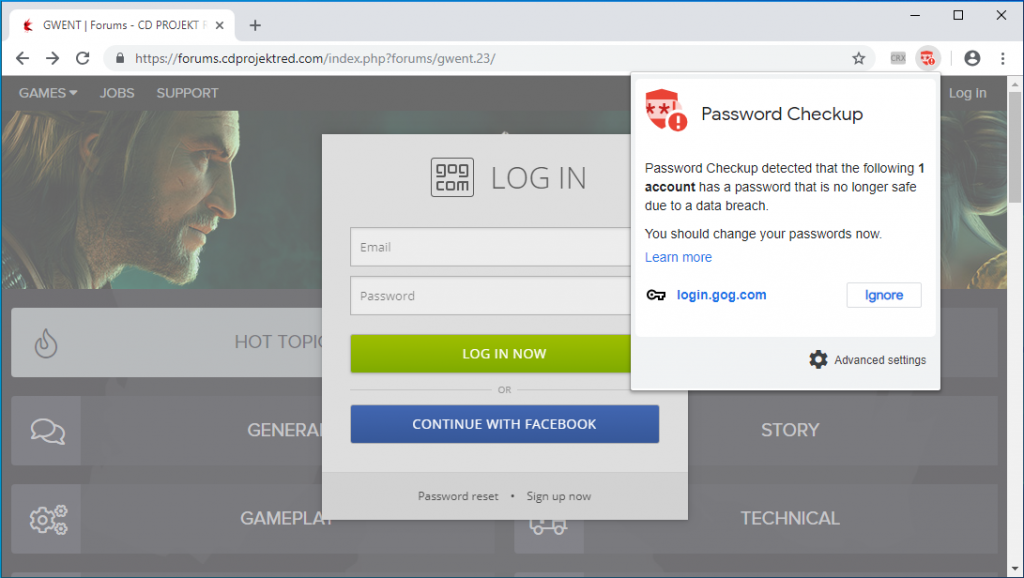Image resolution: width=1024 pixels, height=578 pixels.
Task: Click the Password input field
Action: 491,296
